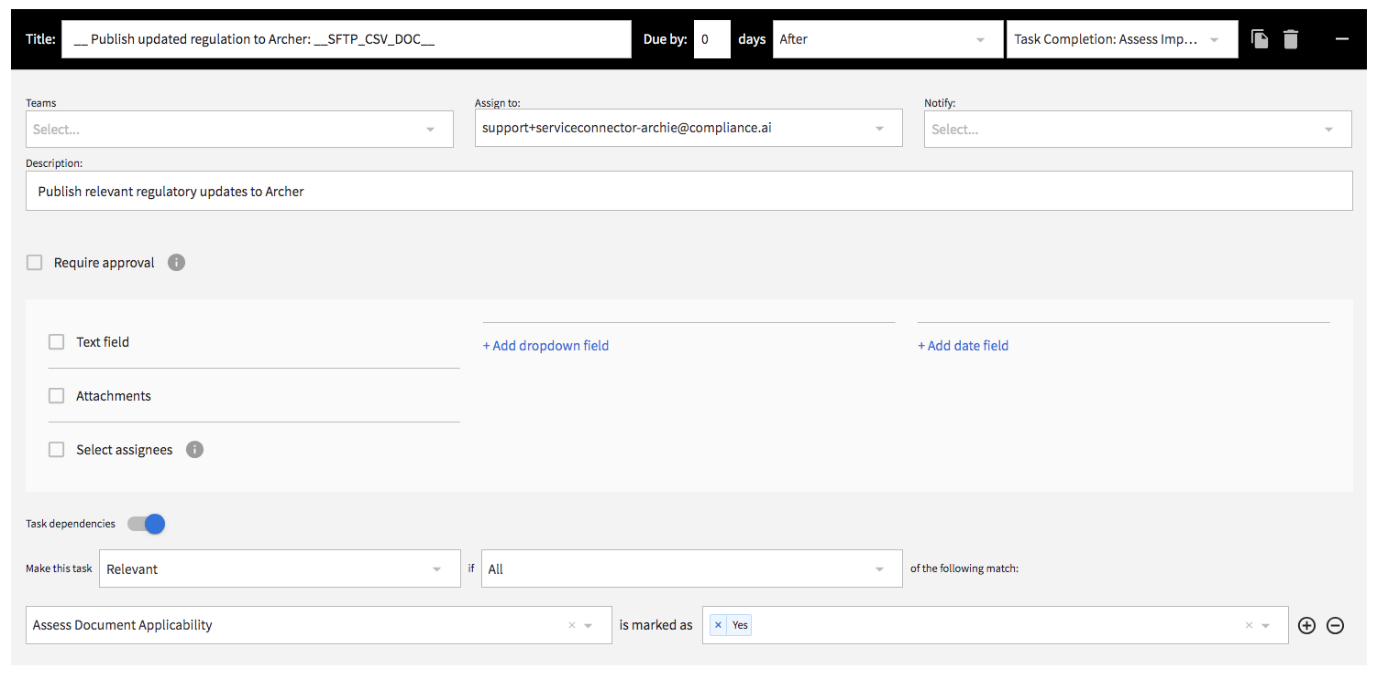Add a dropdown field
Screen dimensions: 1377x678
click(x=546, y=346)
